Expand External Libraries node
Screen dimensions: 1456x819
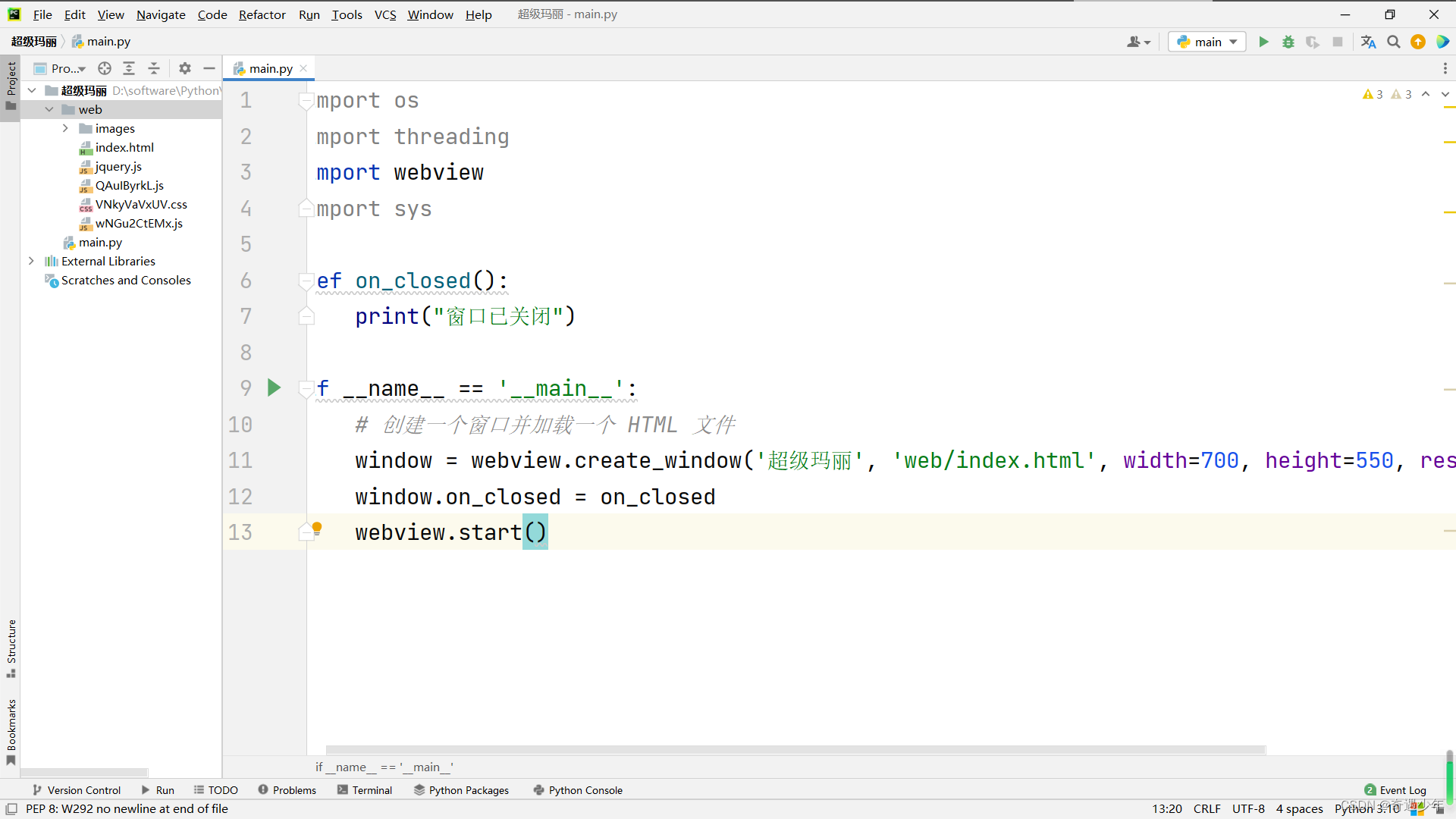31,261
